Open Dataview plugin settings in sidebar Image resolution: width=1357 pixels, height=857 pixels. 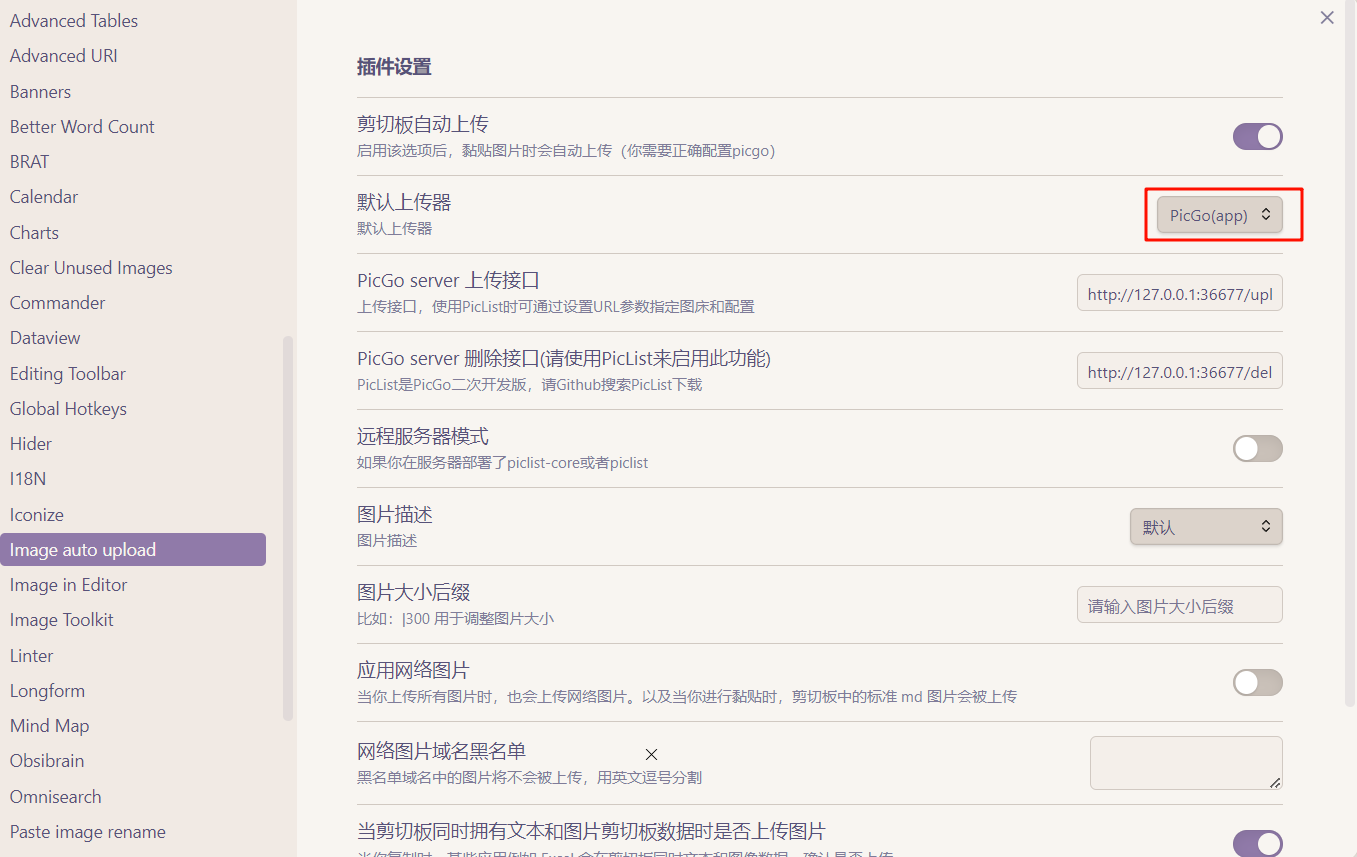(x=45, y=338)
